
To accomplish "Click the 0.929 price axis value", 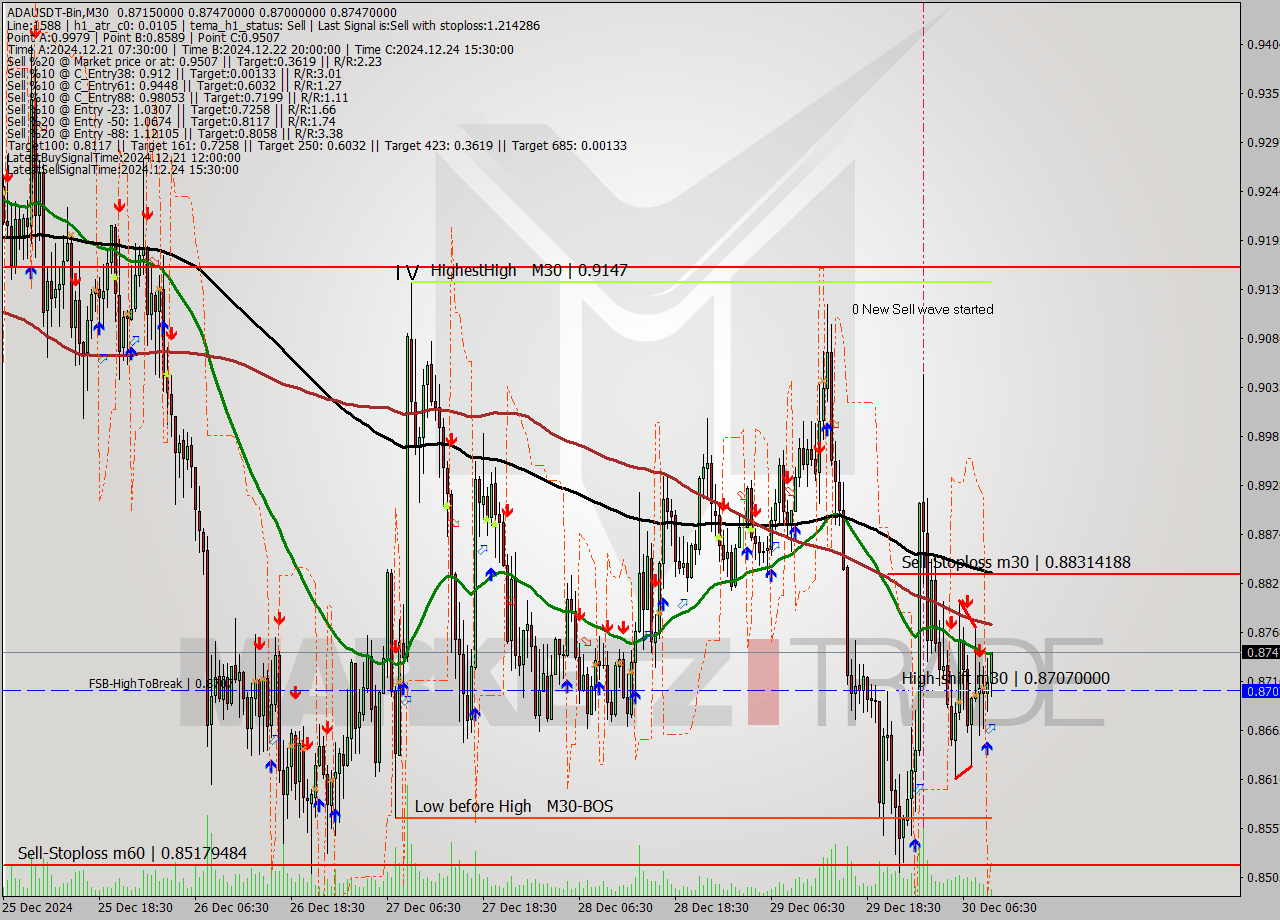I will point(1262,142).
